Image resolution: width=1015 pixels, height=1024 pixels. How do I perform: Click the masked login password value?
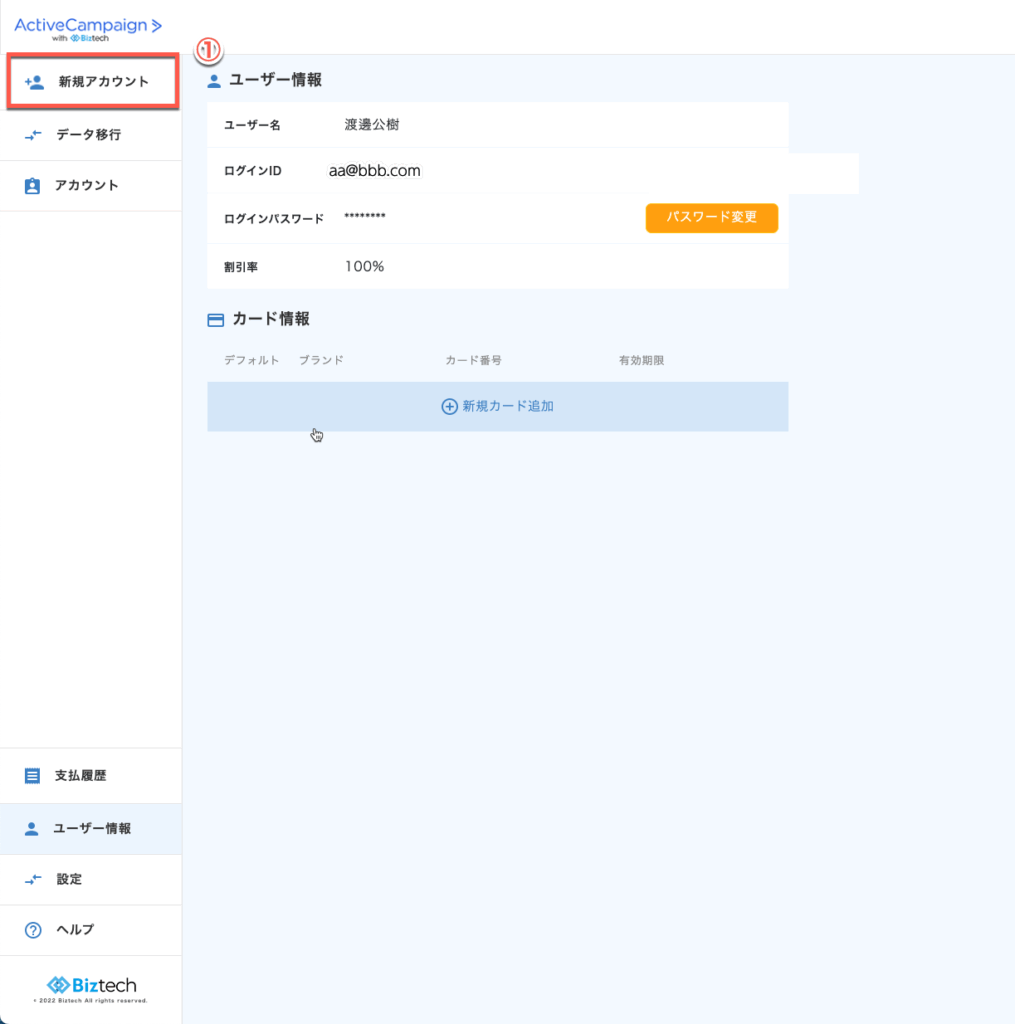pos(364,218)
